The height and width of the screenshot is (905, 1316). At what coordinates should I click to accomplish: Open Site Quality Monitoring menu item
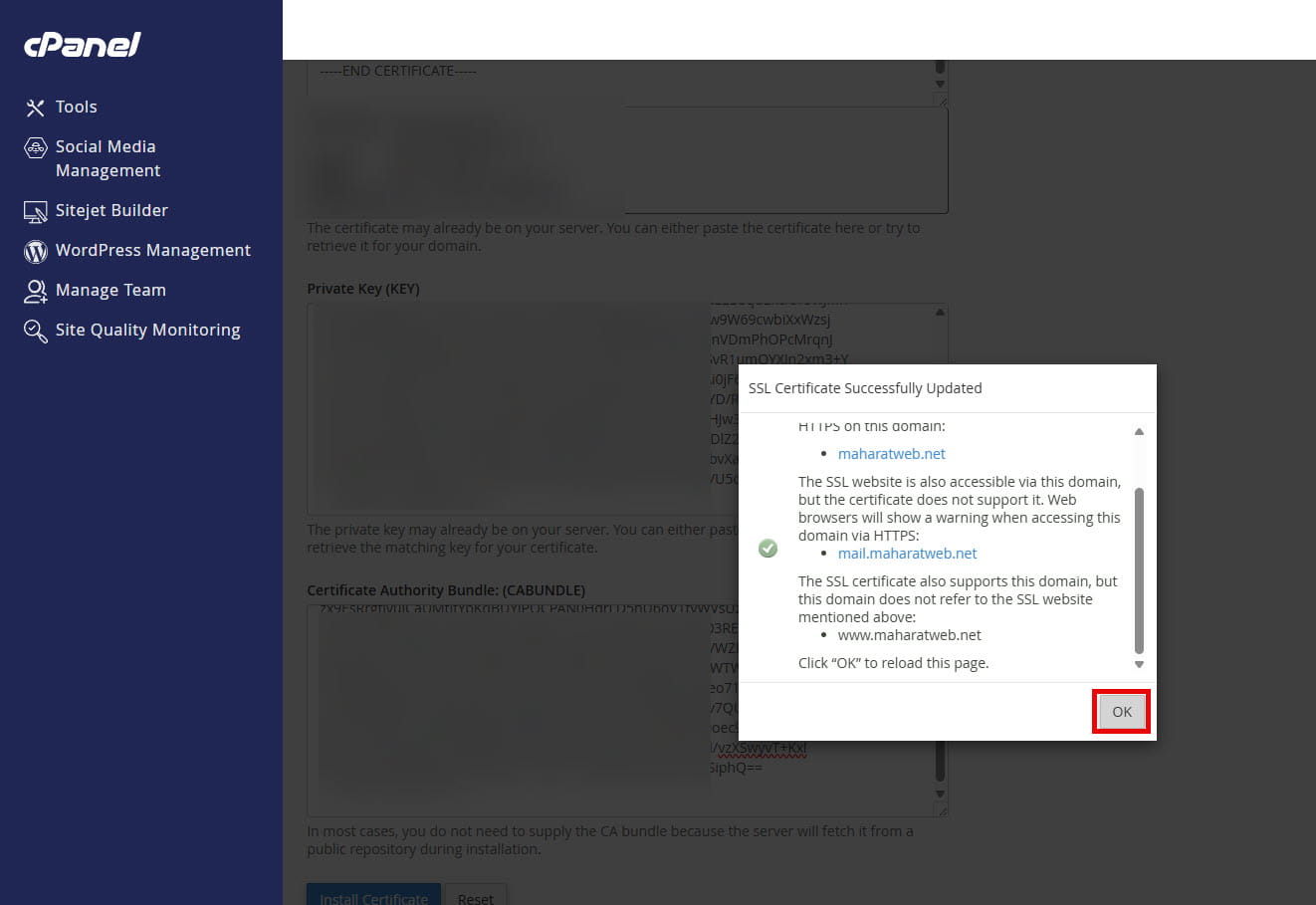click(x=147, y=330)
